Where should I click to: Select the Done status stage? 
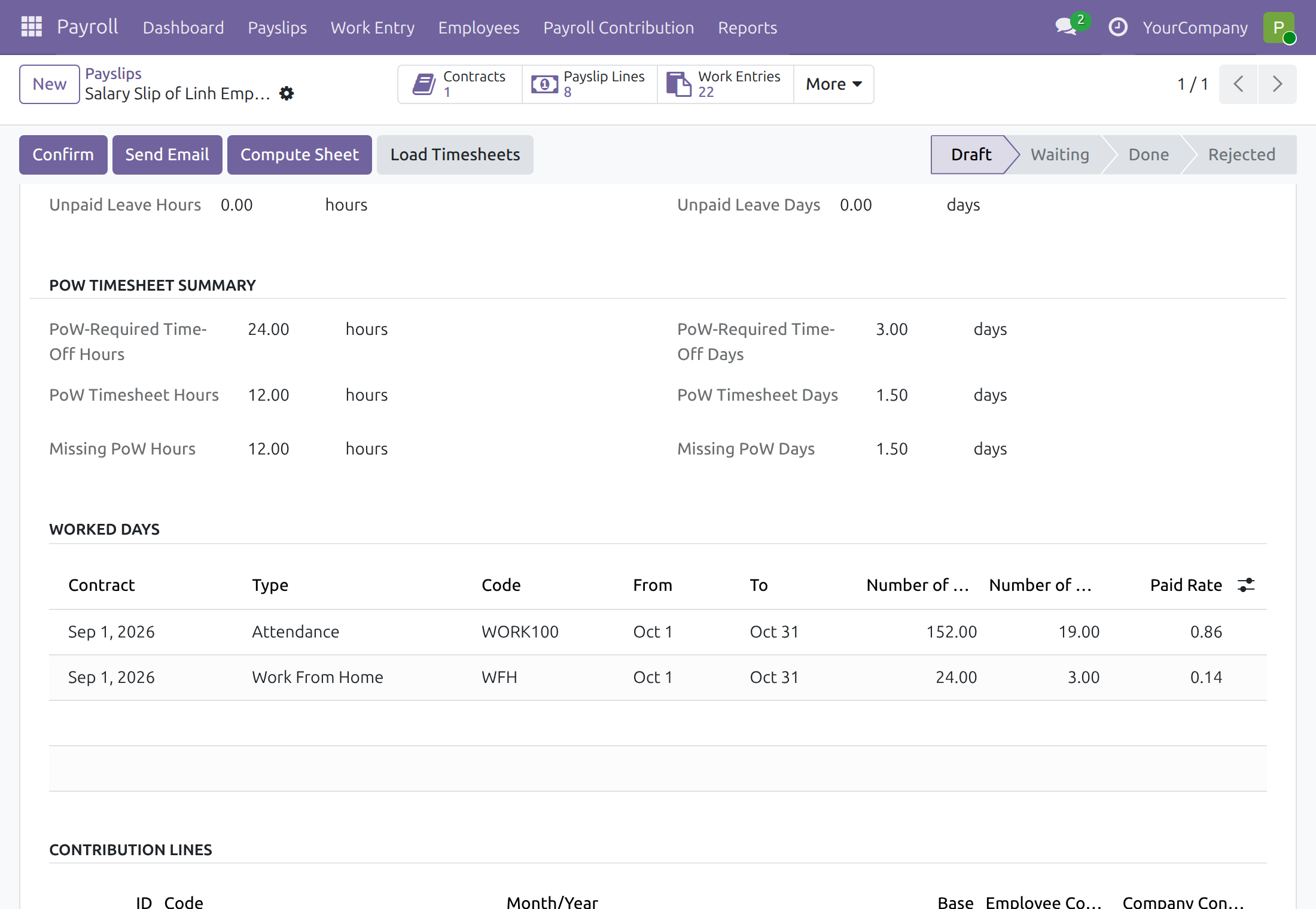(1149, 155)
